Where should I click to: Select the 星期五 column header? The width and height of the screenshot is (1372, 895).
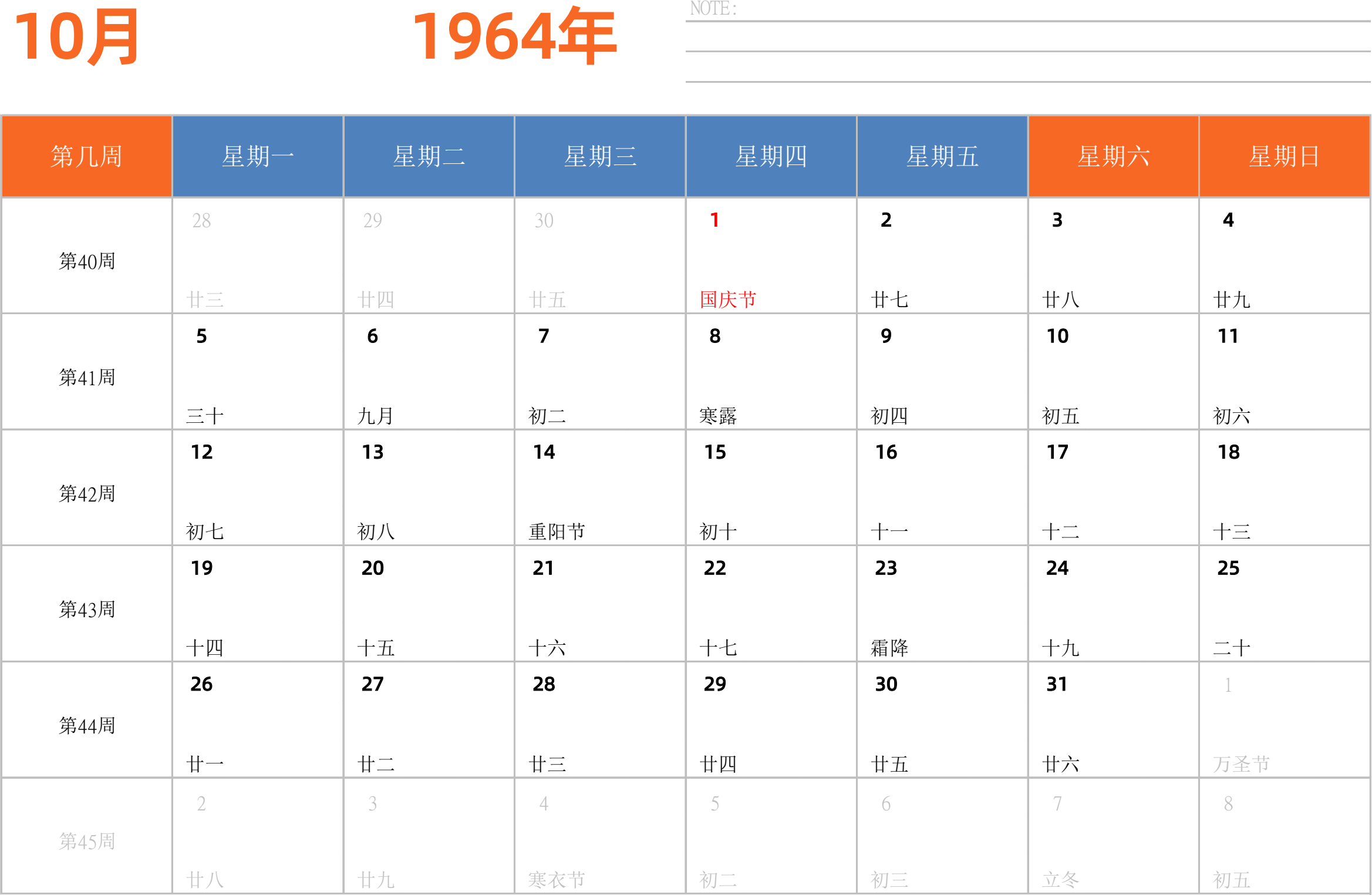[942, 156]
